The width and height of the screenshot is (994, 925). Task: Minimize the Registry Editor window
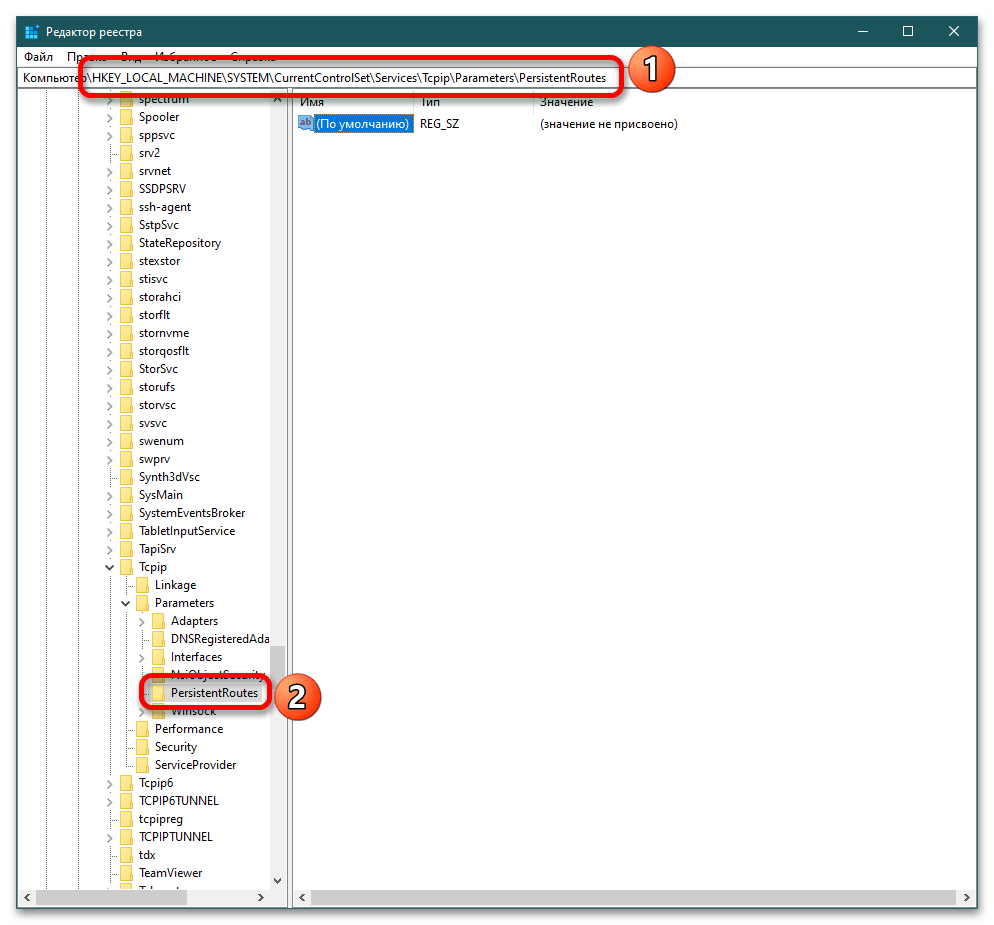tap(863, 31)
